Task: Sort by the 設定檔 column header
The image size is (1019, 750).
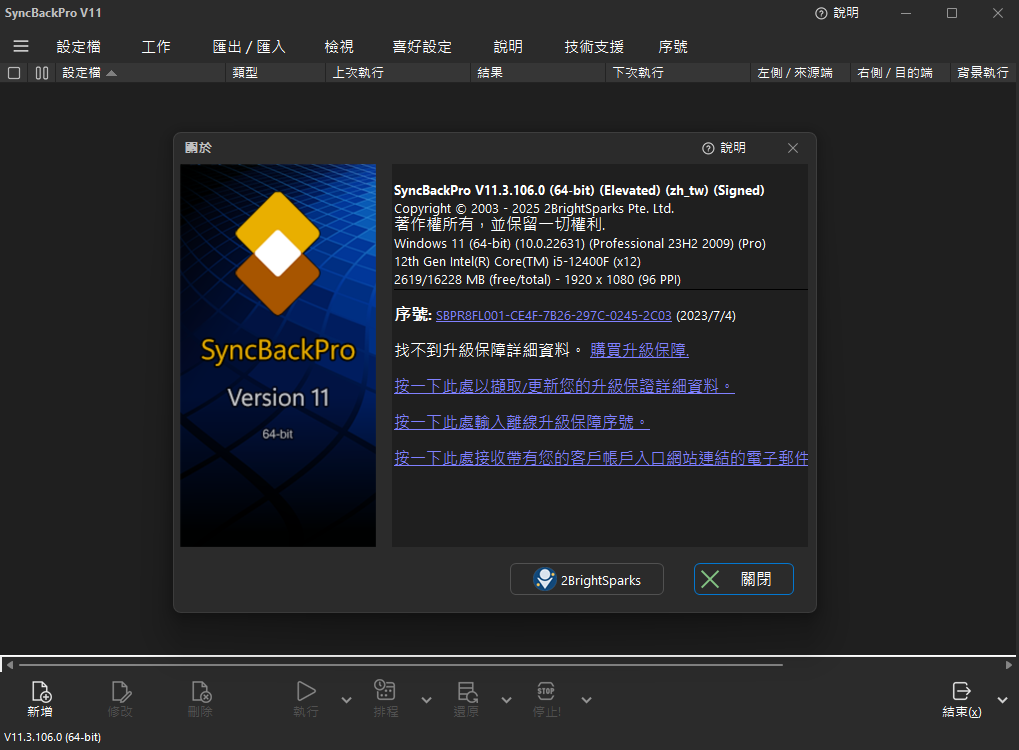Action: (140, 73)
